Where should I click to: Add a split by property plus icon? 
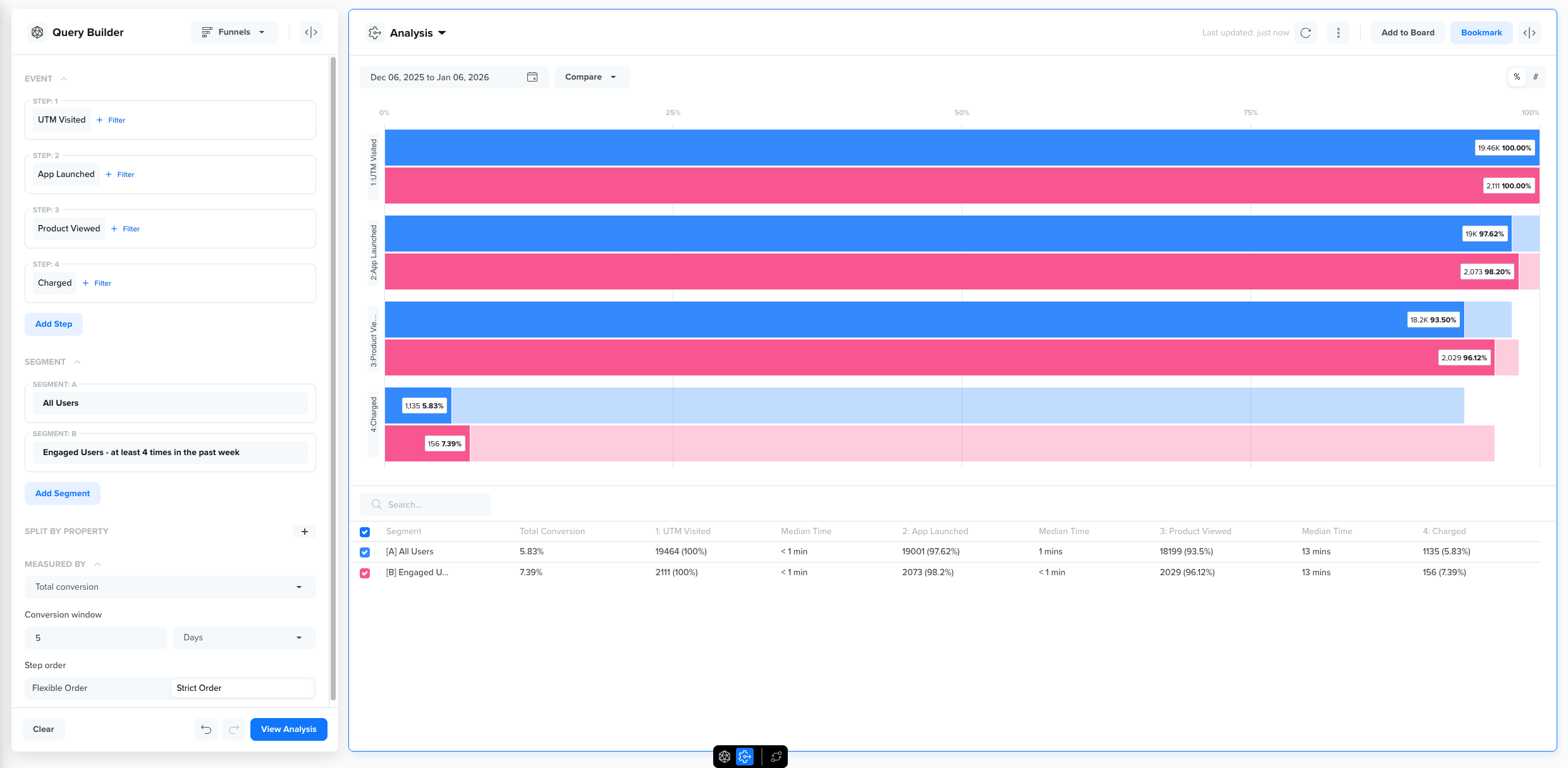coord(305,532)
